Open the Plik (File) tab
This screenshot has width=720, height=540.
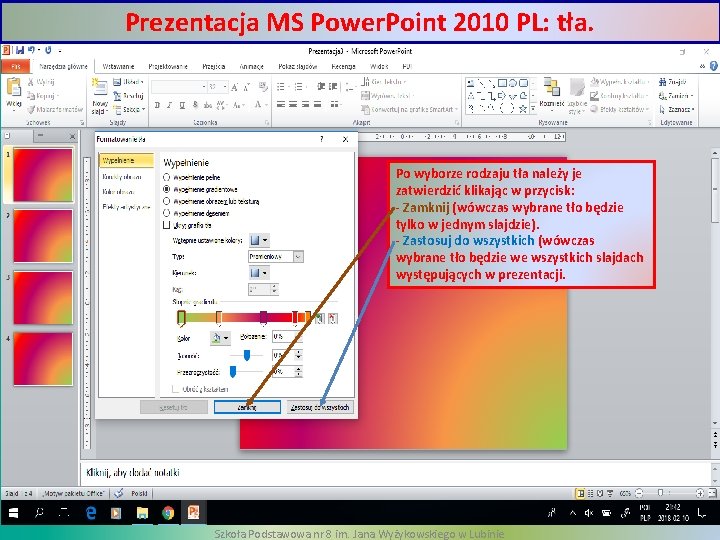[x=16, y=66]
